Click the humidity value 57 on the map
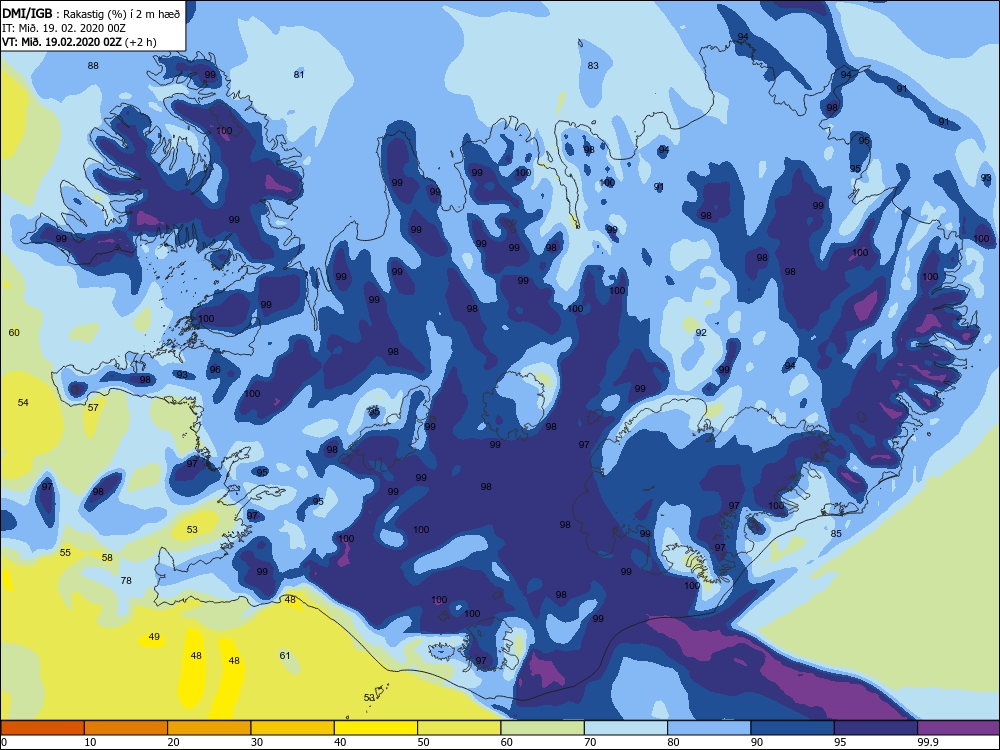 (x=93, y=407)
